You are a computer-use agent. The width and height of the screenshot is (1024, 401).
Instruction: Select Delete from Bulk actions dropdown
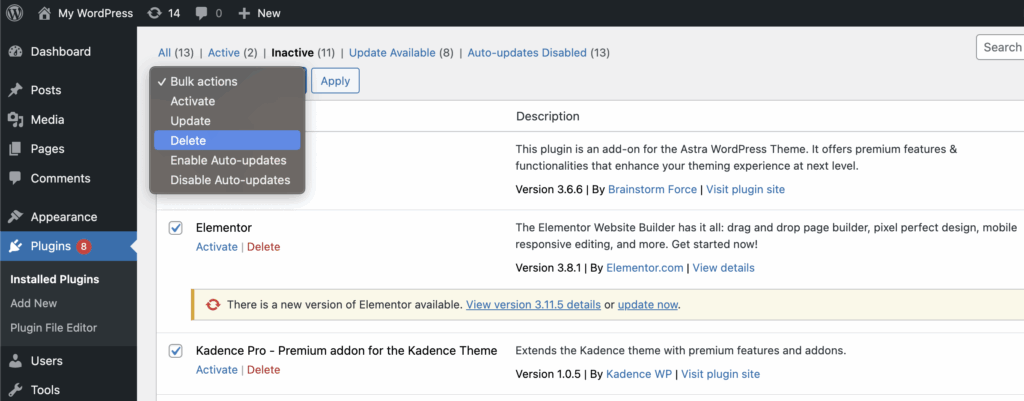188,141
